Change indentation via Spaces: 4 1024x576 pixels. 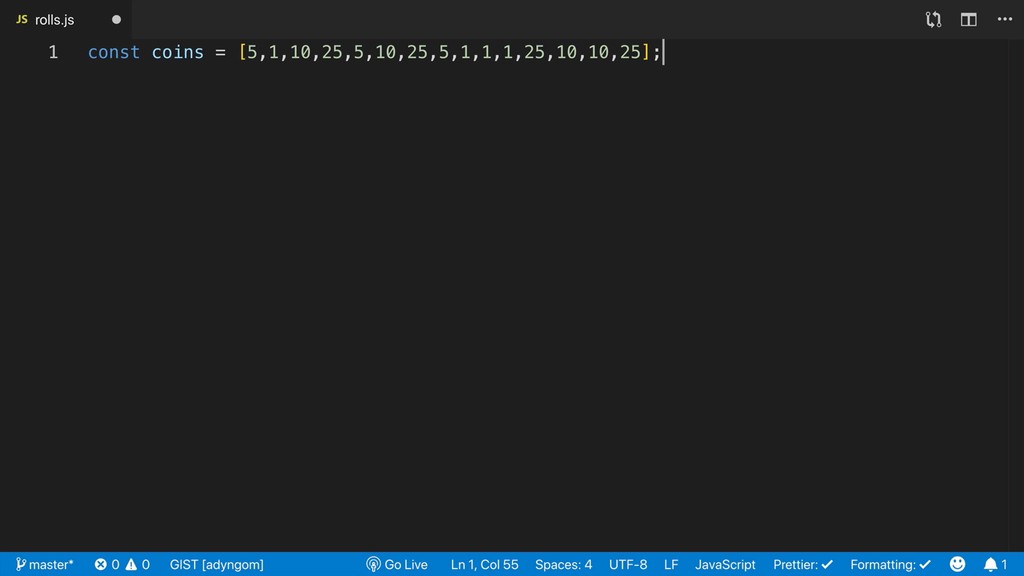pyautogui.click(x=564, y=564)
